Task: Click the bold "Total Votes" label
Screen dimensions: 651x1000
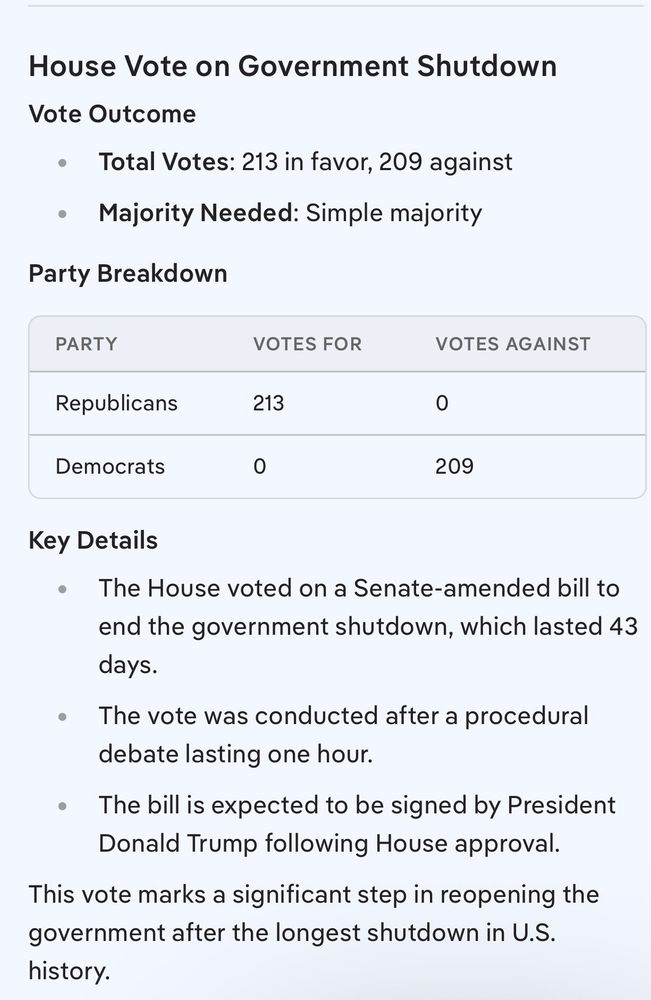Action: click(x=165, y=162)
